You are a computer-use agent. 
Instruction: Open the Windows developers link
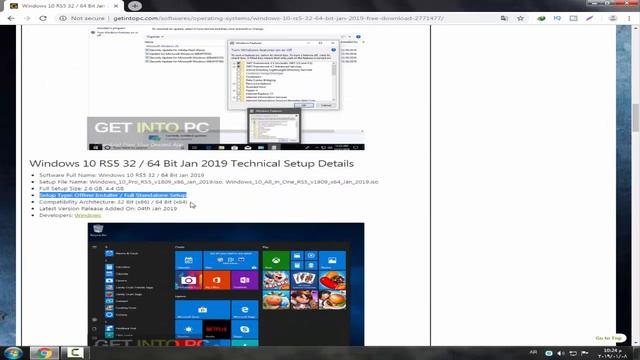click(x=87, y=215)
